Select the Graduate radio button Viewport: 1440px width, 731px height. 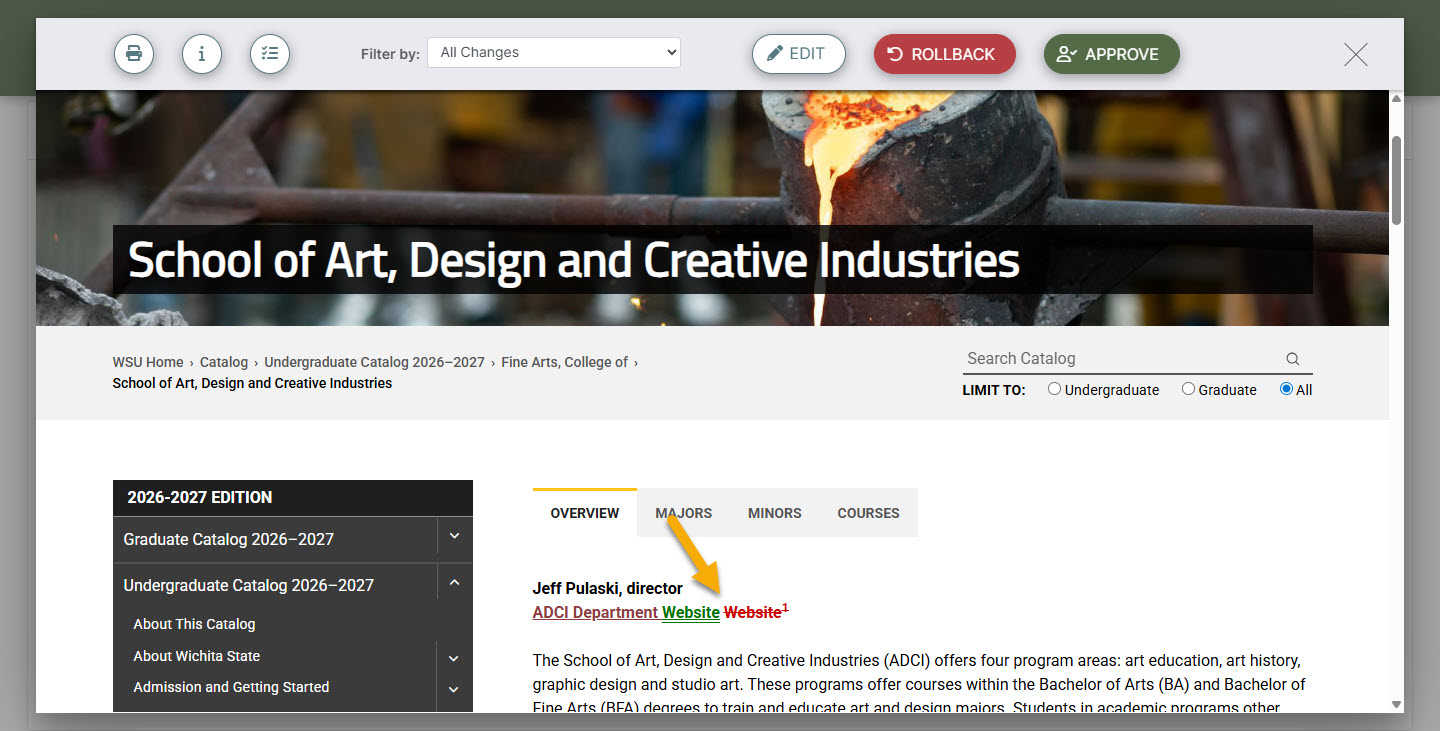coord(1188,389)
